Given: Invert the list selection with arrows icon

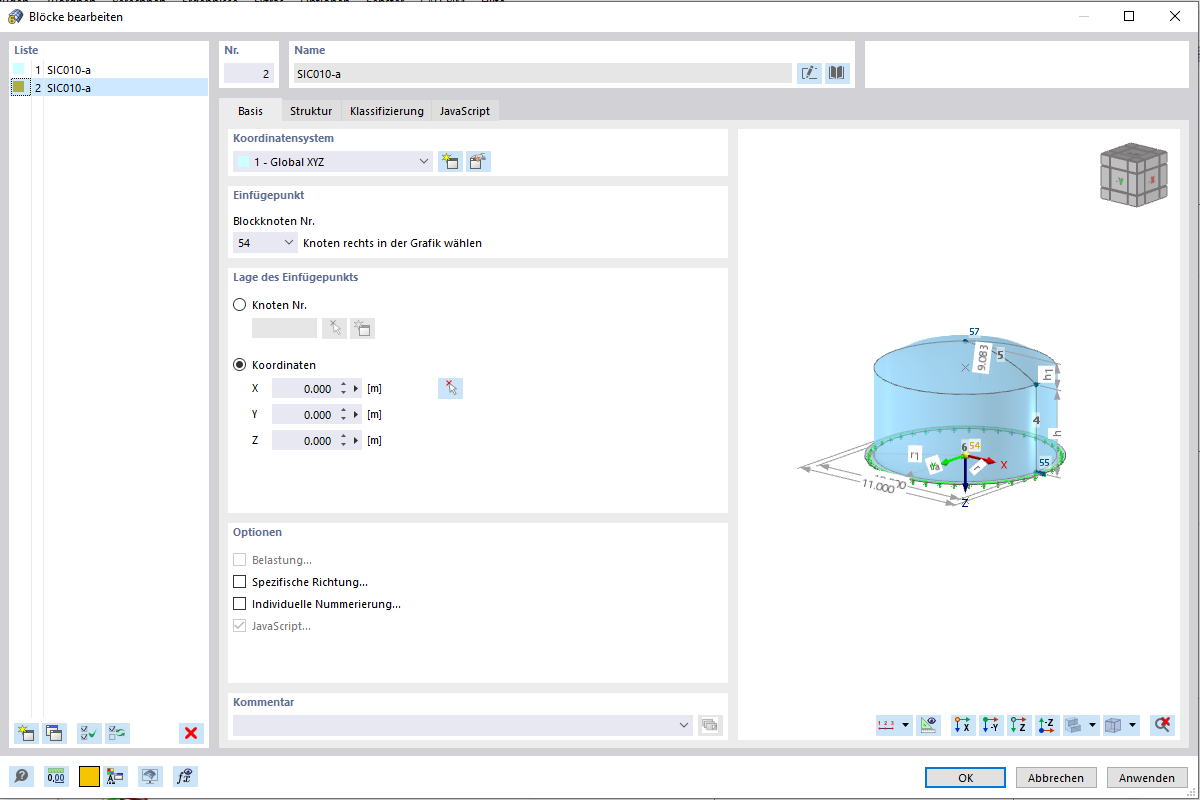Looking at the screenshot, I should pyautogui.click(x=117, y=733).
